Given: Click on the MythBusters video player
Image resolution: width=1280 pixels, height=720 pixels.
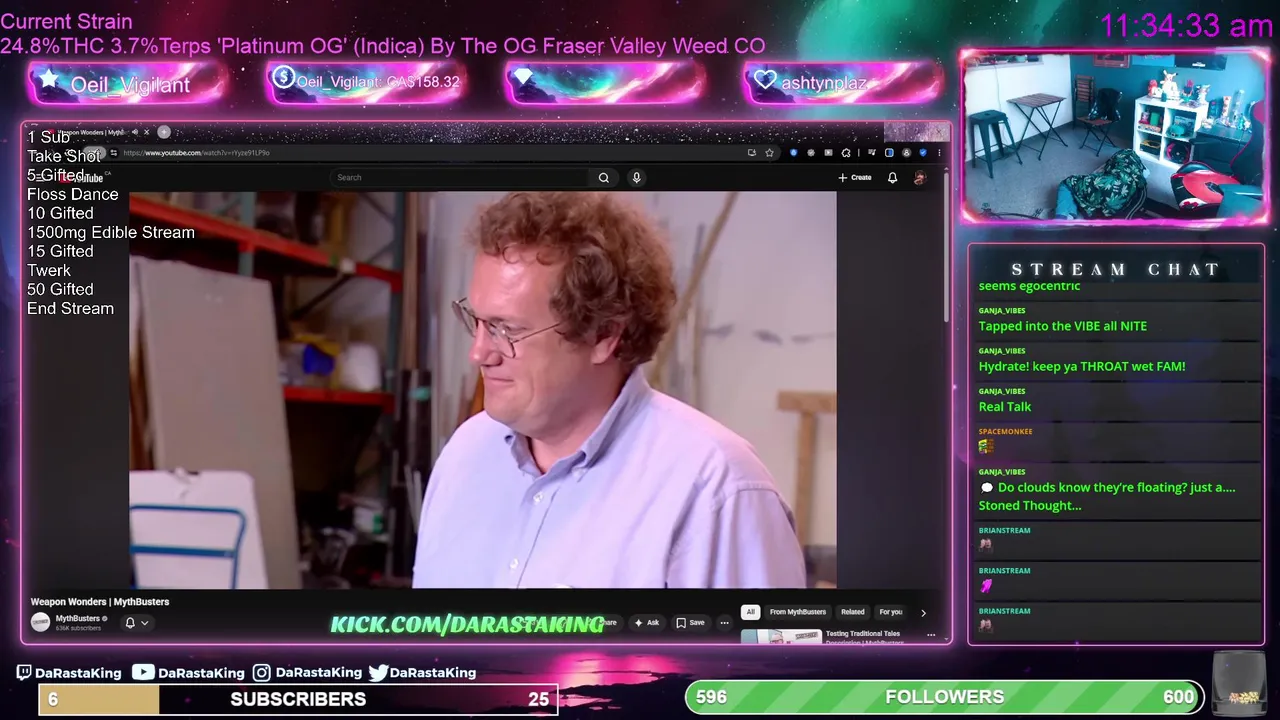Looking at the screenshot, I should point(482,390).
